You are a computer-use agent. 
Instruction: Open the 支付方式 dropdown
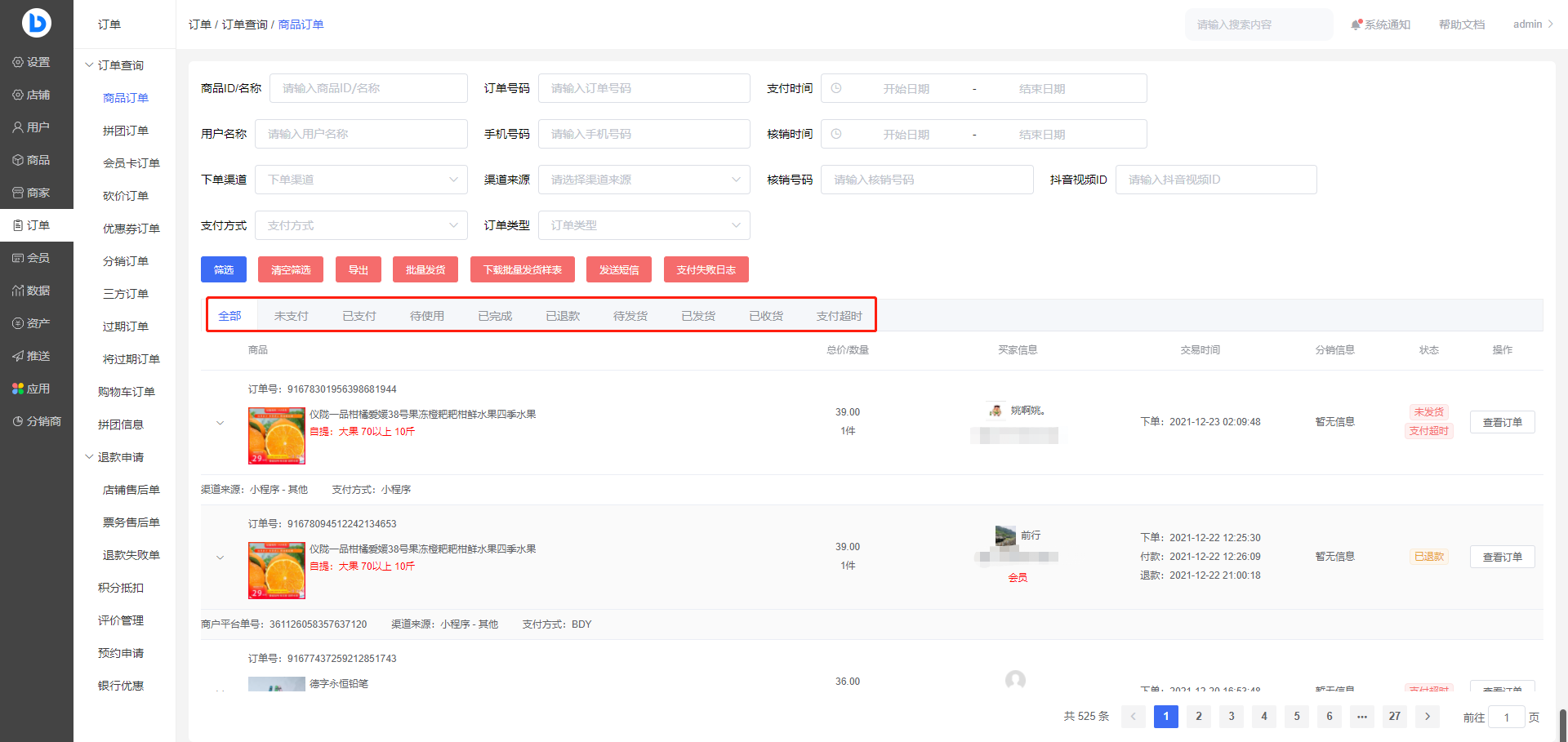[x=361, y=225]
